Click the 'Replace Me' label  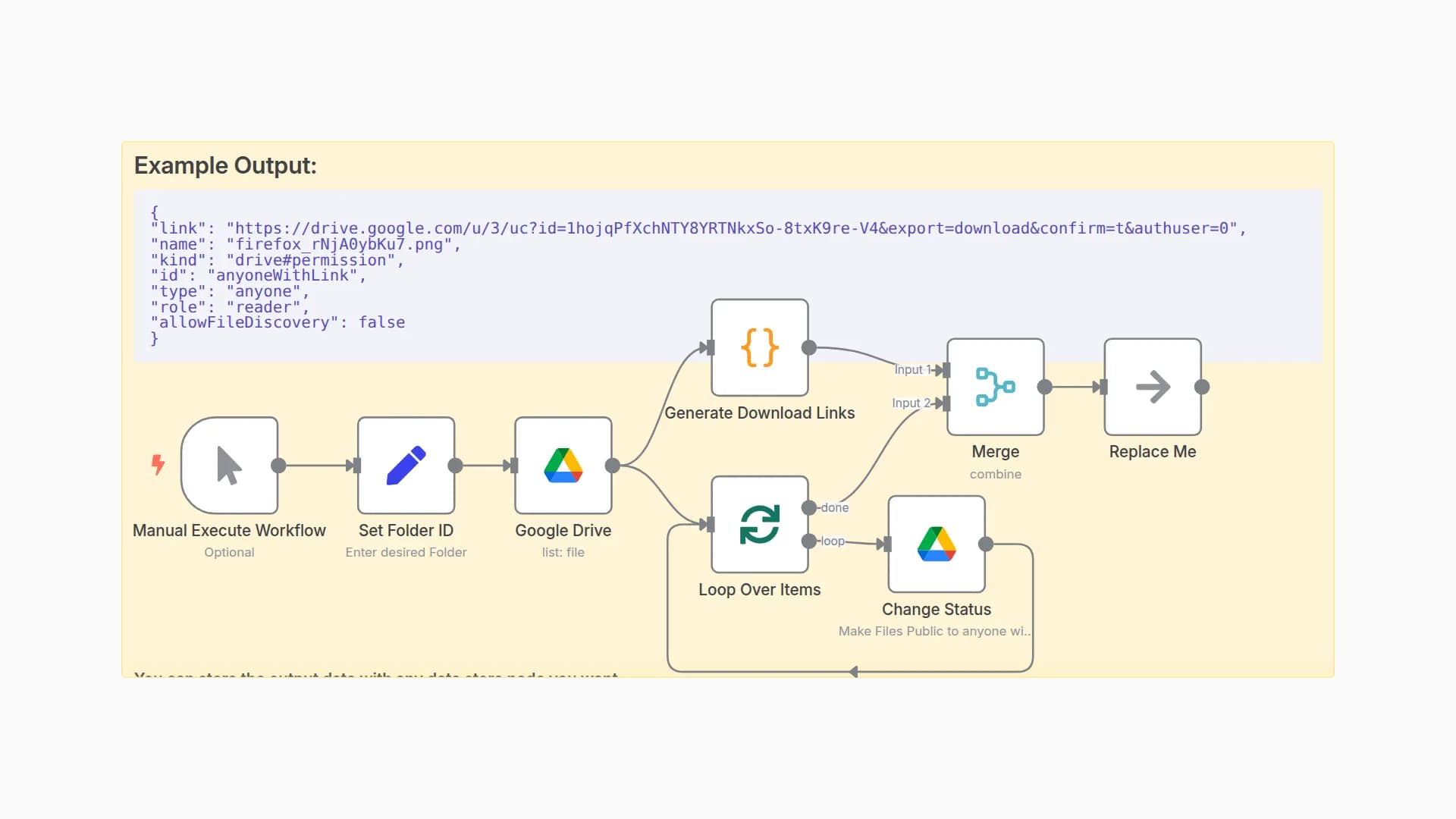(1153, 451)
